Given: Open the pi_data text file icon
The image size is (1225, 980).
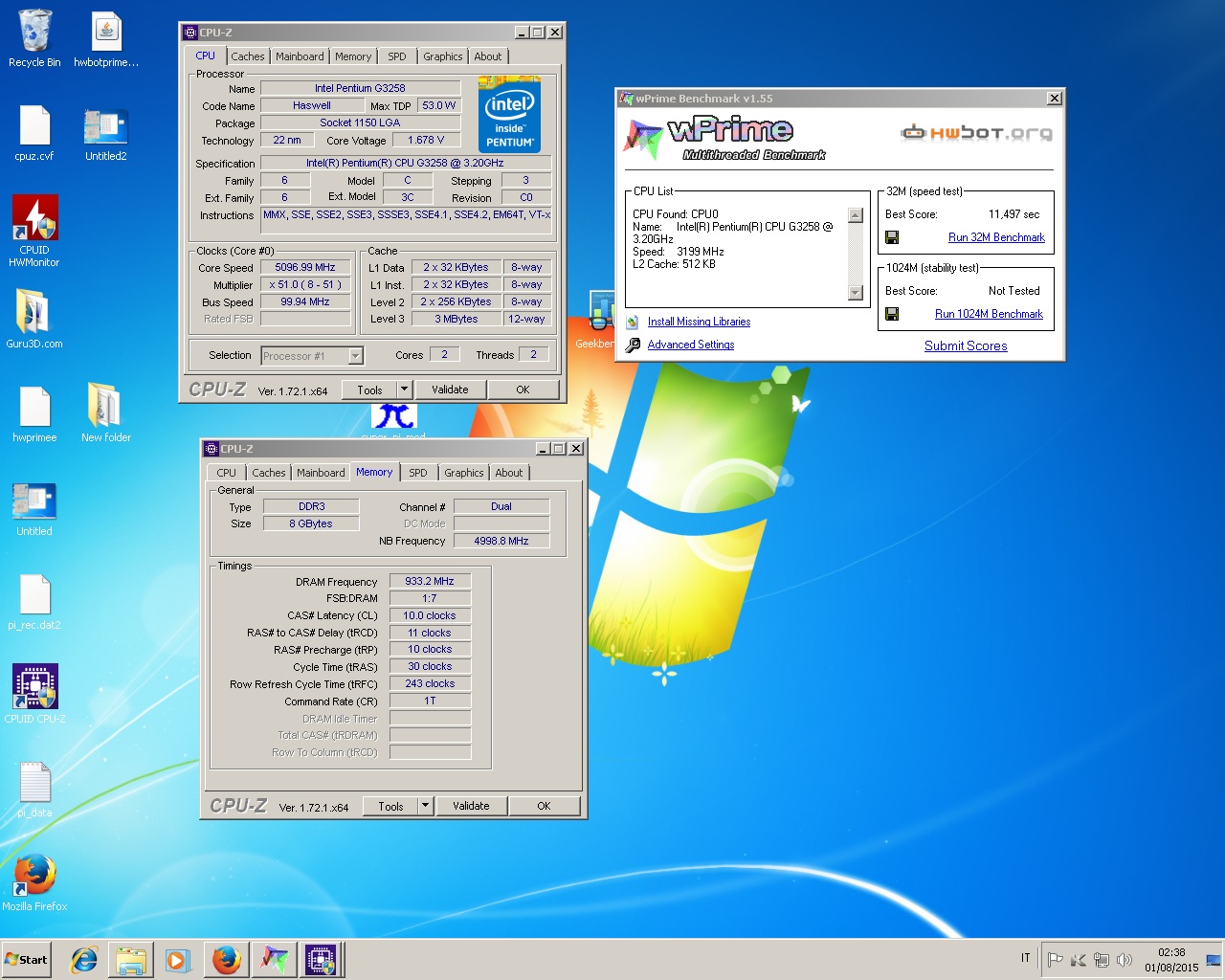Looking at the screenshot, I should click(x=34, y=790).
